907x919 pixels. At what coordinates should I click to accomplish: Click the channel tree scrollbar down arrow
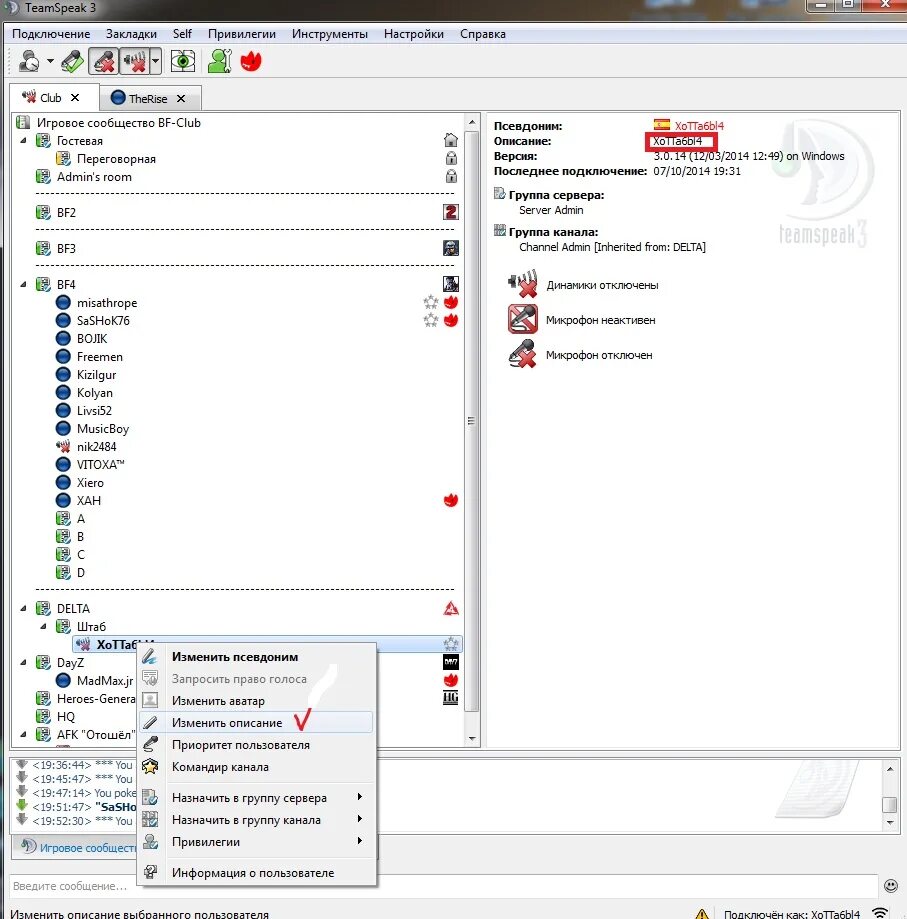coord(472,738)
